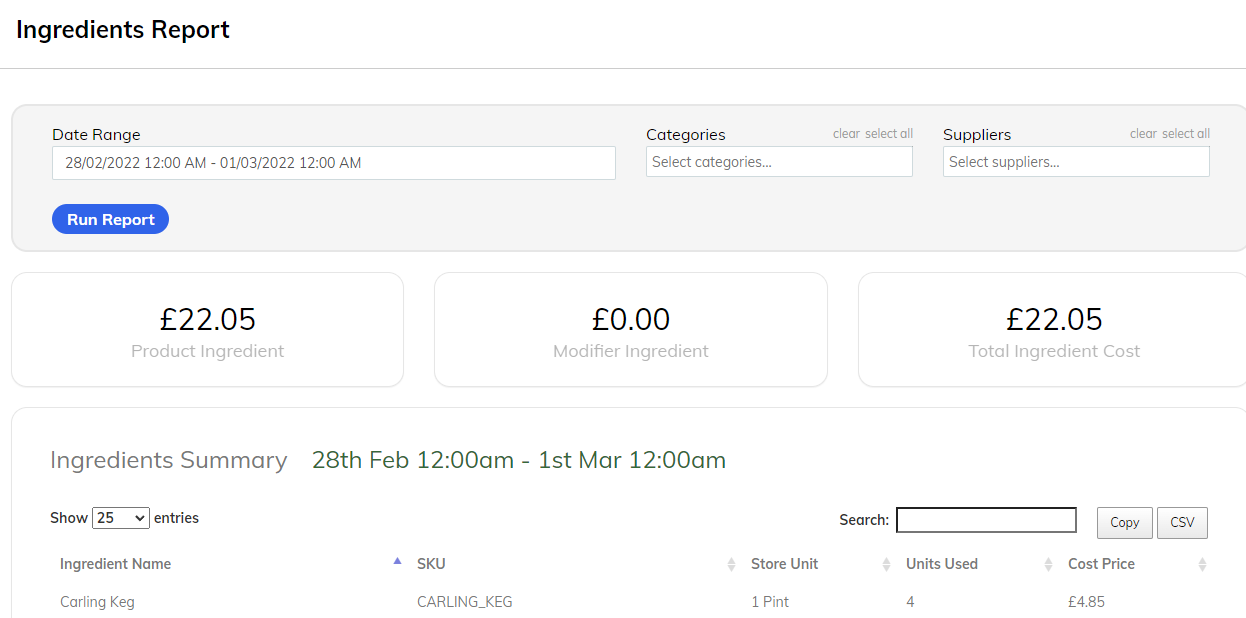Click the Cost Price column sort arrows
This screenshot has height=618, width=1246.
[1202, 565]
